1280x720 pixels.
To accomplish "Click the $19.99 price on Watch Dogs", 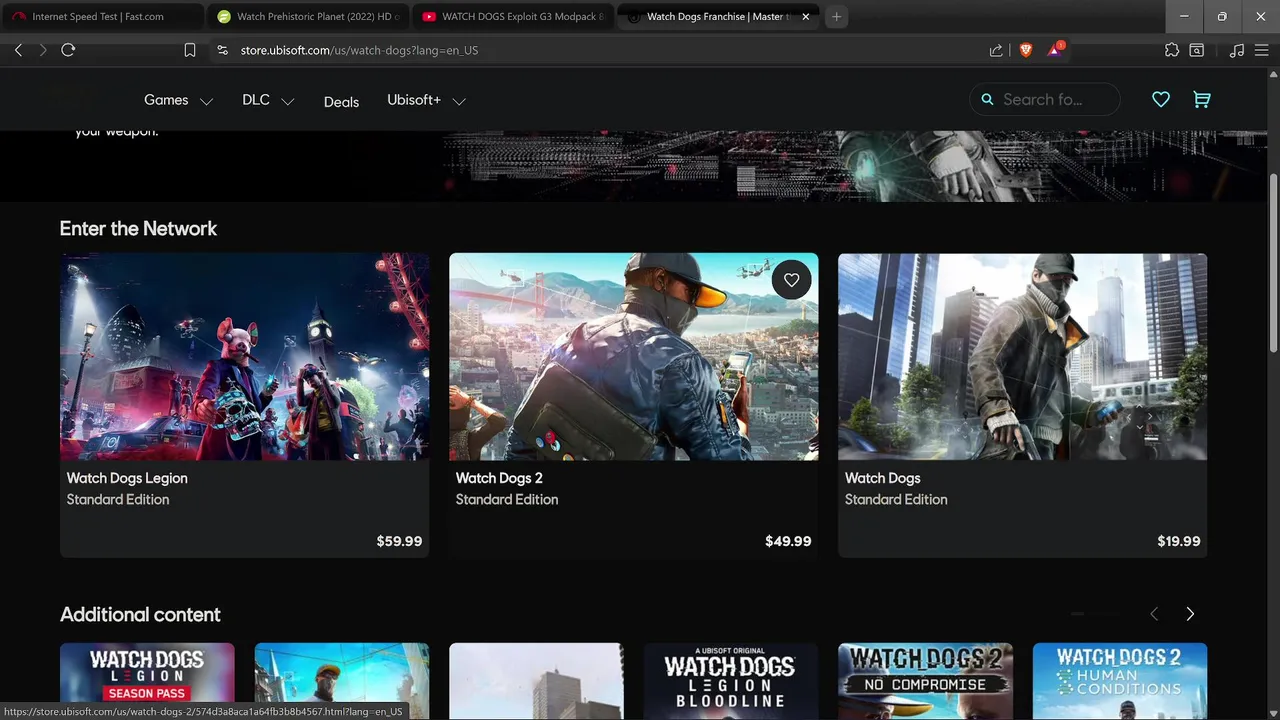I will pyautogui.click(x=1178, y=541).
